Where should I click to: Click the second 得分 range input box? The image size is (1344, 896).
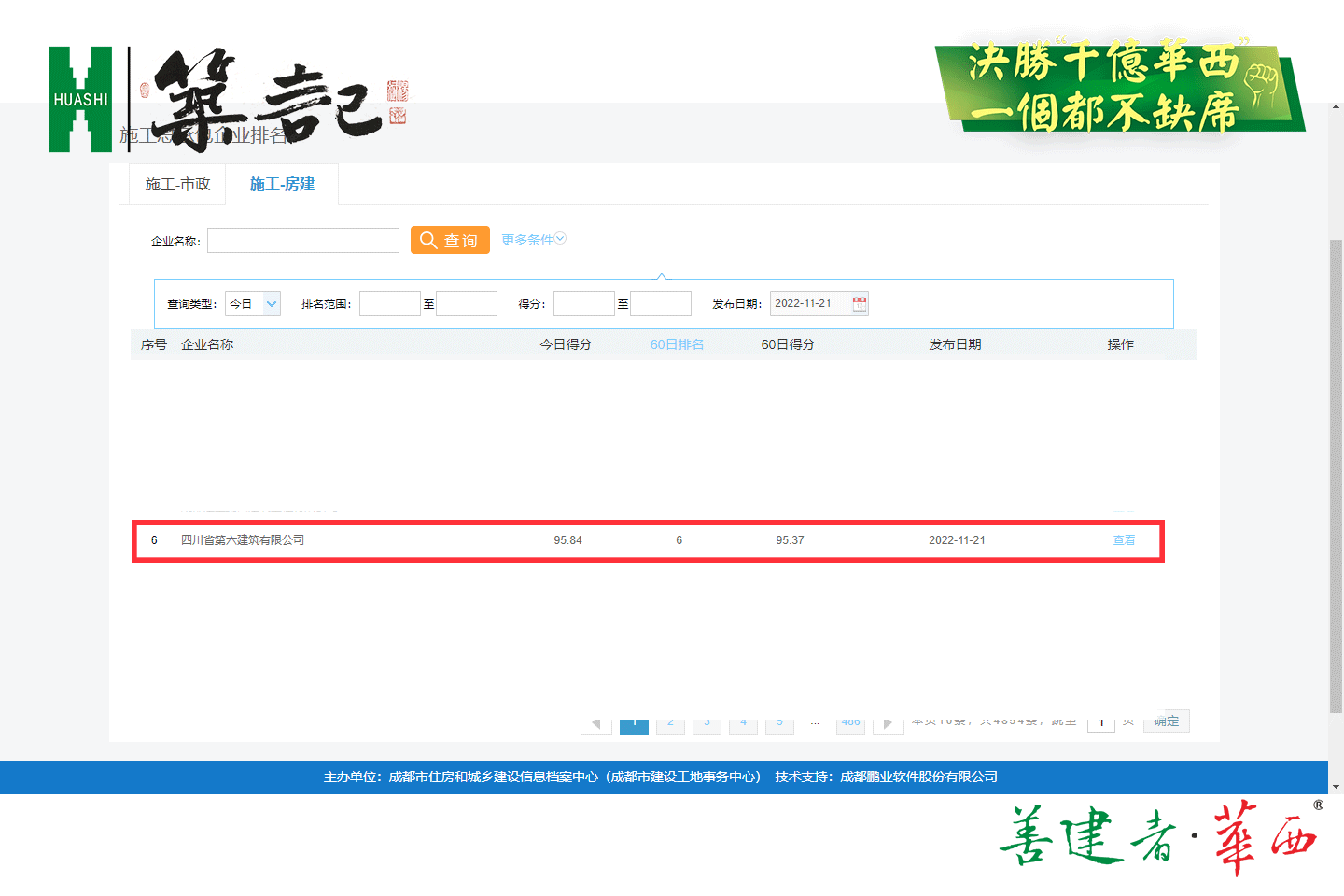(660, 304)
